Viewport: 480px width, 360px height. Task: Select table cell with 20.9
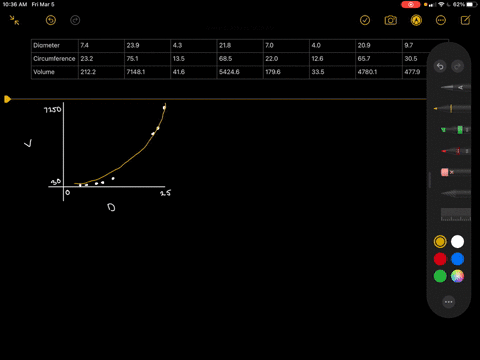click(x=379, y=45)
